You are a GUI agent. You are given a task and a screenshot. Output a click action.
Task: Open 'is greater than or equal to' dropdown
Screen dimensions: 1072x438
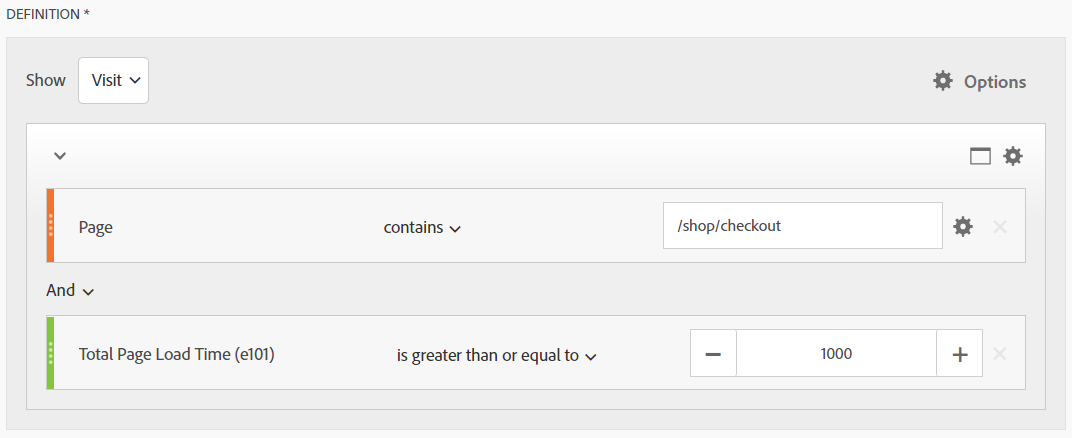point(497,355)
